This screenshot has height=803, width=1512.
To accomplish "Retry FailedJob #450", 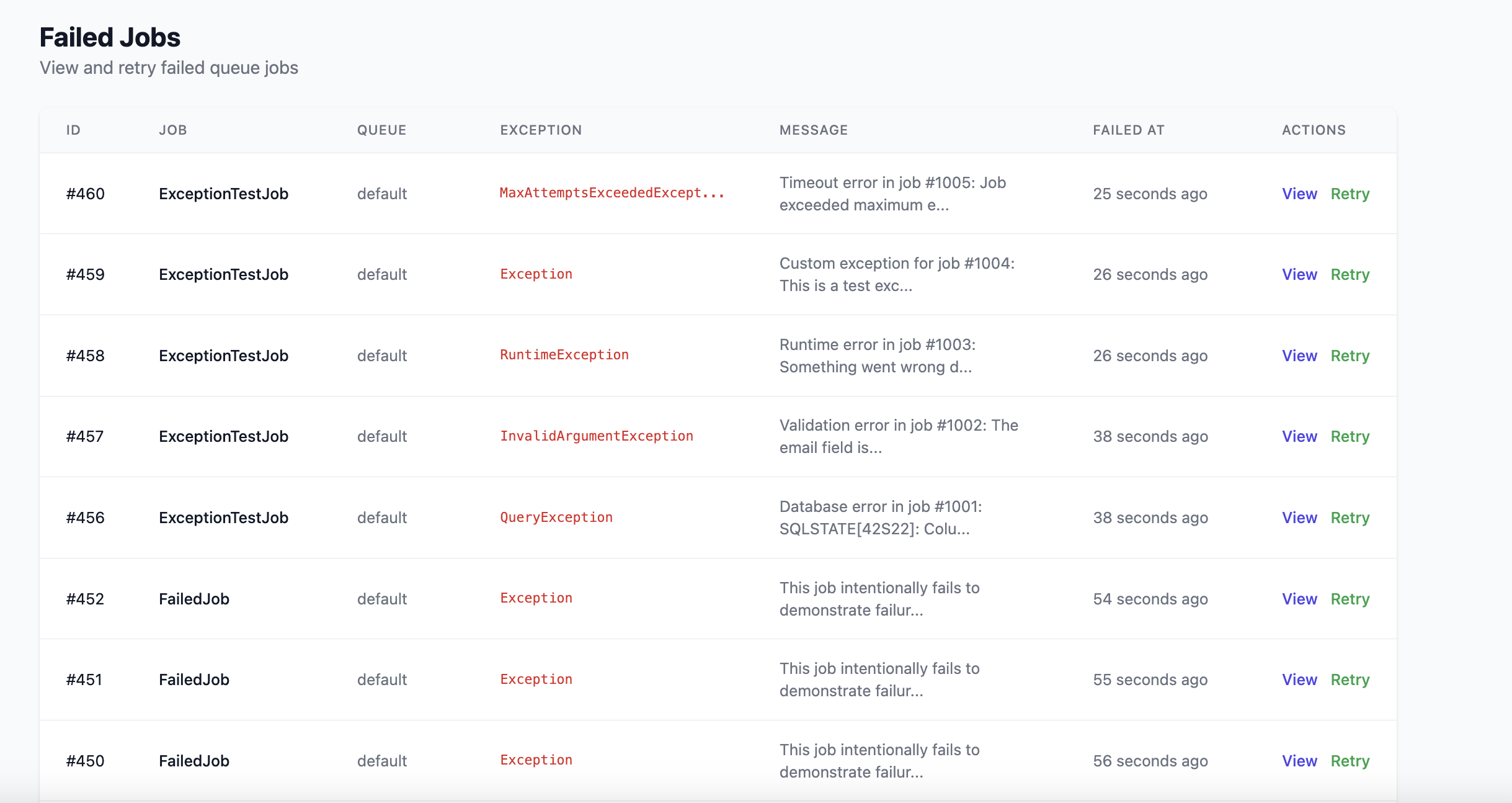I will [1350, 761].
